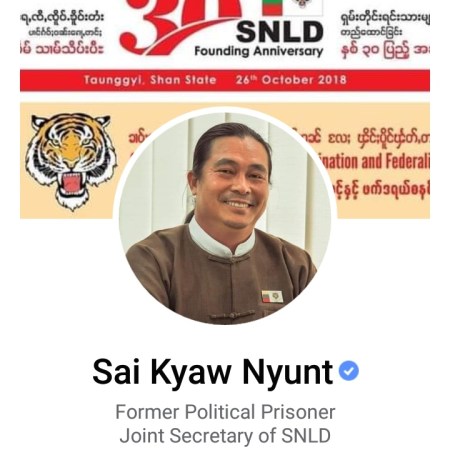Click the Founding Anniversary caption

tap(259, 51)
